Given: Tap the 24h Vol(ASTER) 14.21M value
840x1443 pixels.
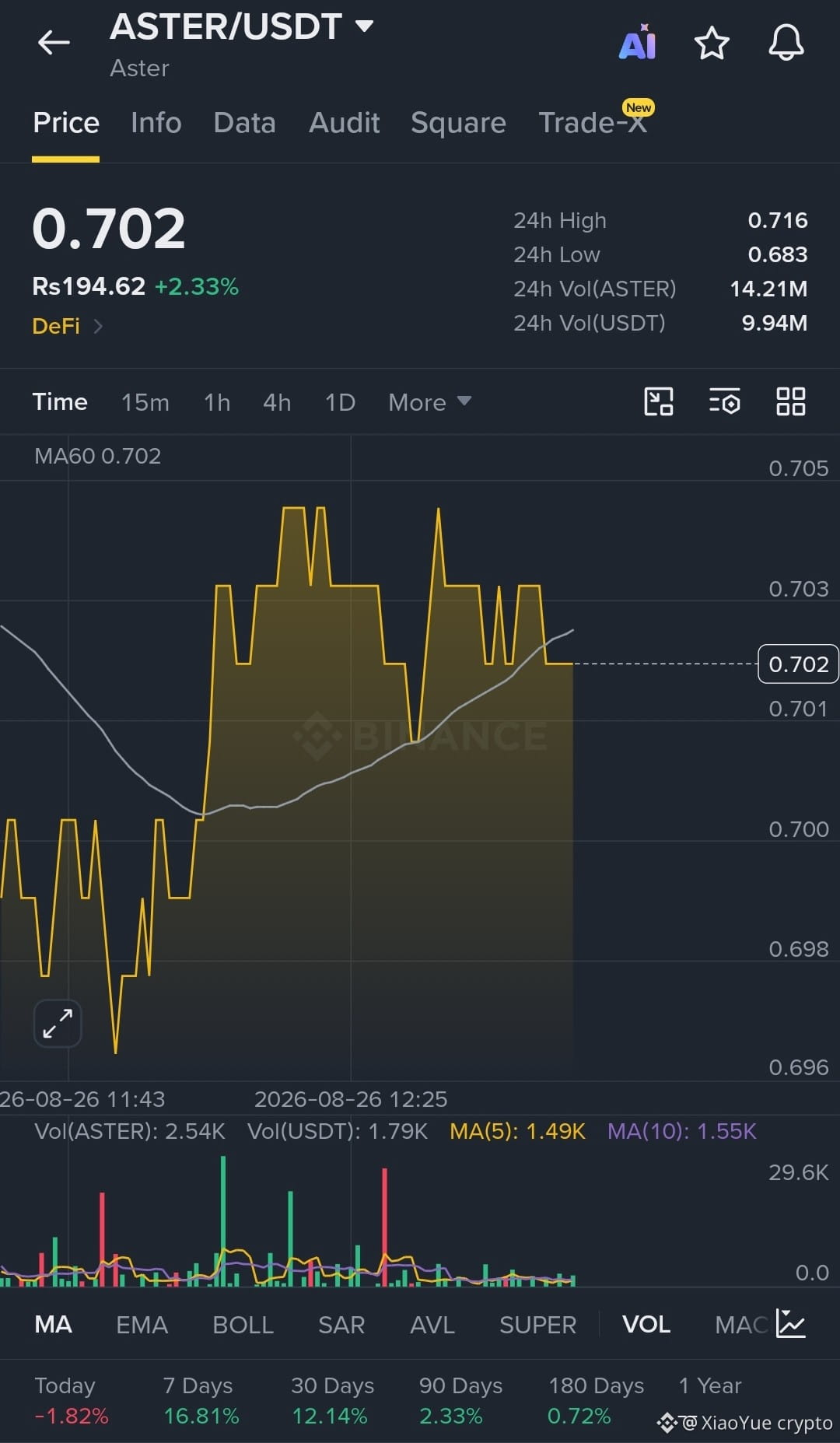Looking at the screenshot, I should coord(768,289).
